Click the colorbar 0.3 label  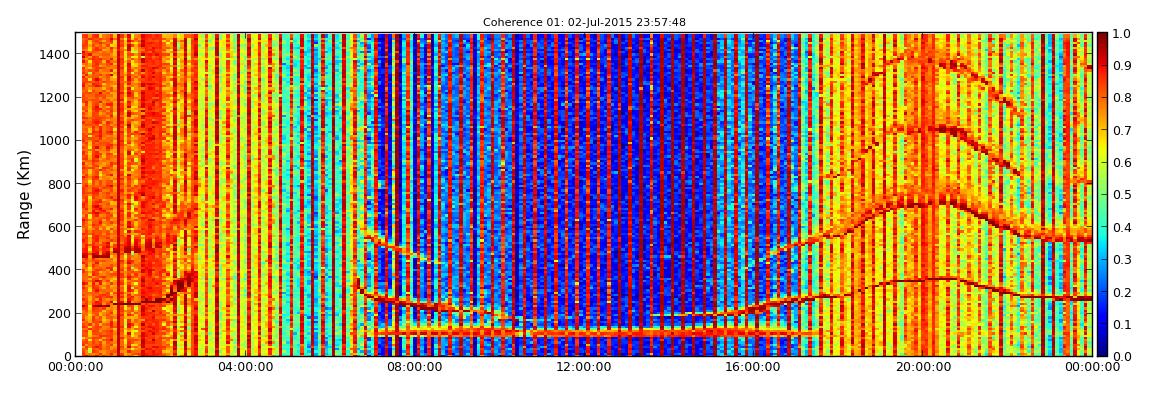pyautogui.click(x=1121, y=260)
